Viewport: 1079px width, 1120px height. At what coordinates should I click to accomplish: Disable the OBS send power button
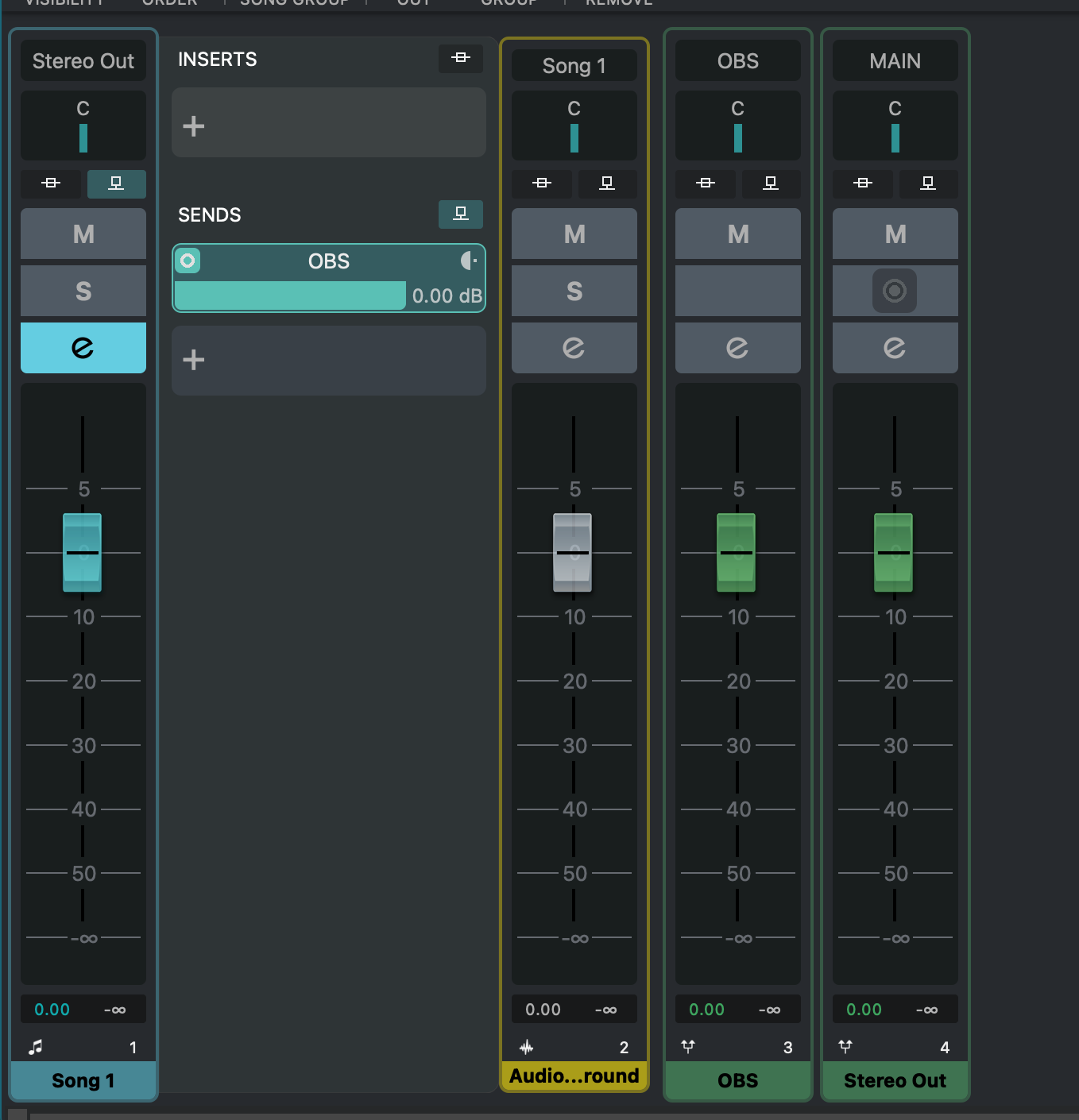(188, 261)
